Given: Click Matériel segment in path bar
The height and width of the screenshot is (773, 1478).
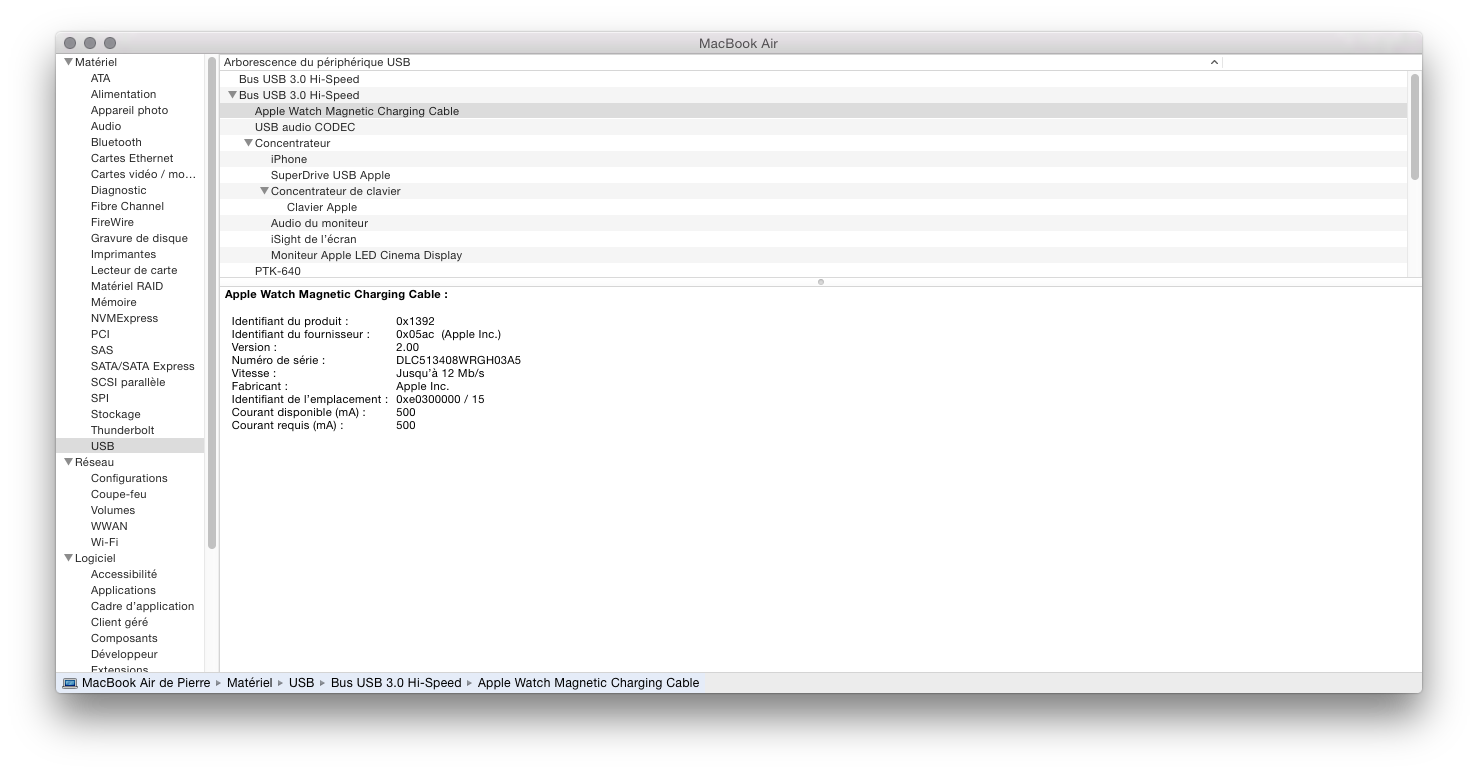Looking at the screenshot, I should click(x=249, y=683).
